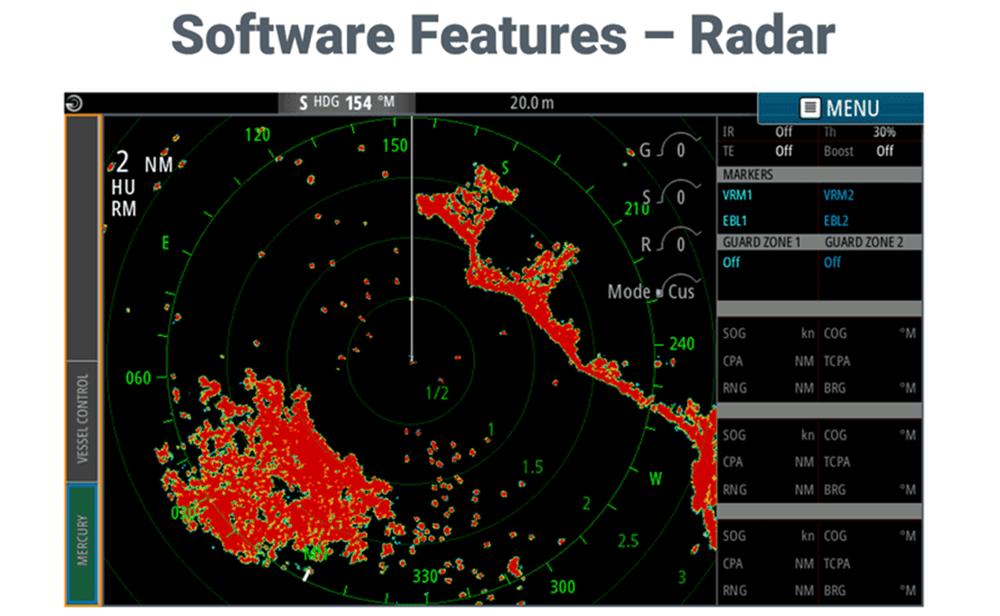Click the E compass label on radar
Screen dimensions: 1000x616
[166, 244]
